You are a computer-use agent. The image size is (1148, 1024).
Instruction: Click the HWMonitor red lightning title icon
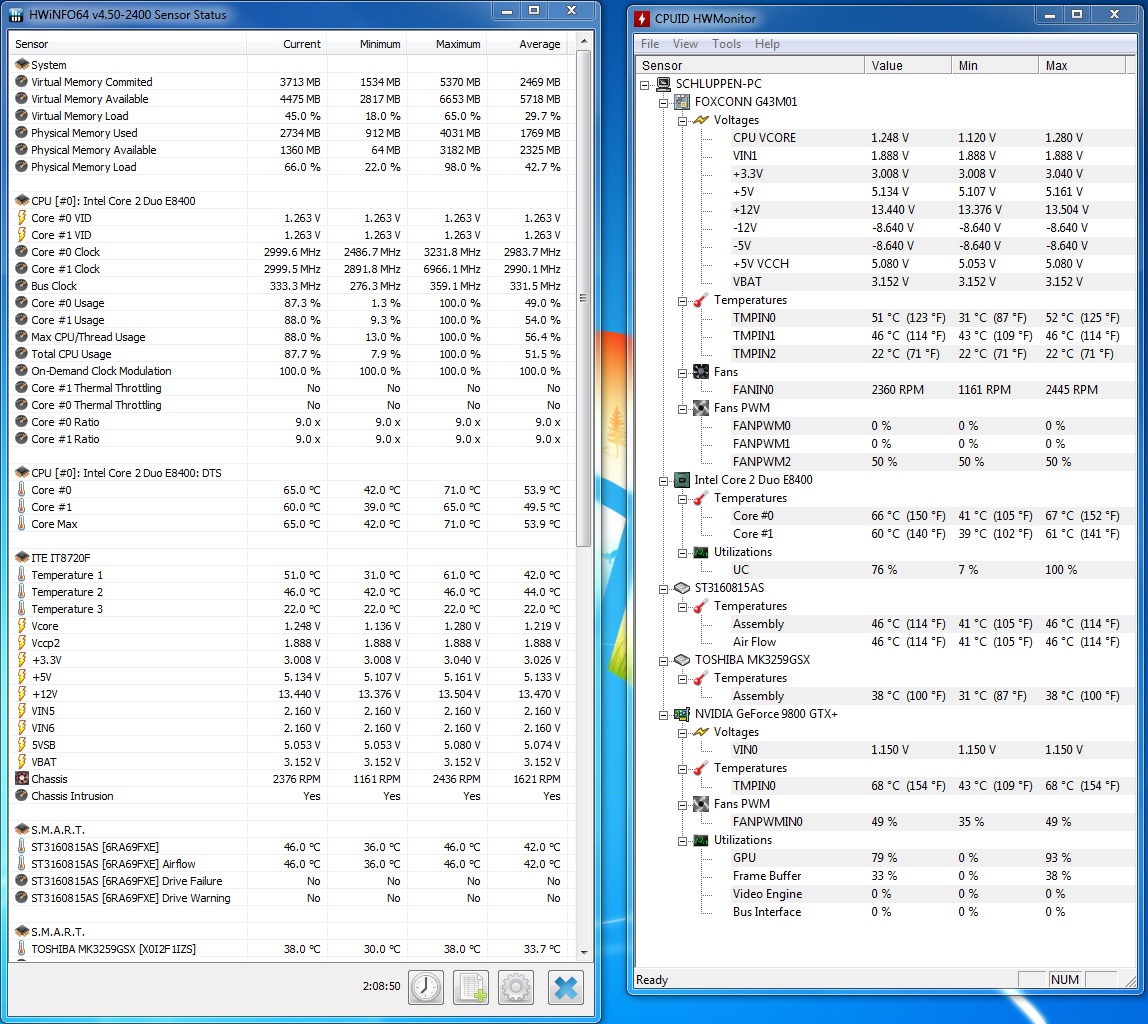point(642,18)
